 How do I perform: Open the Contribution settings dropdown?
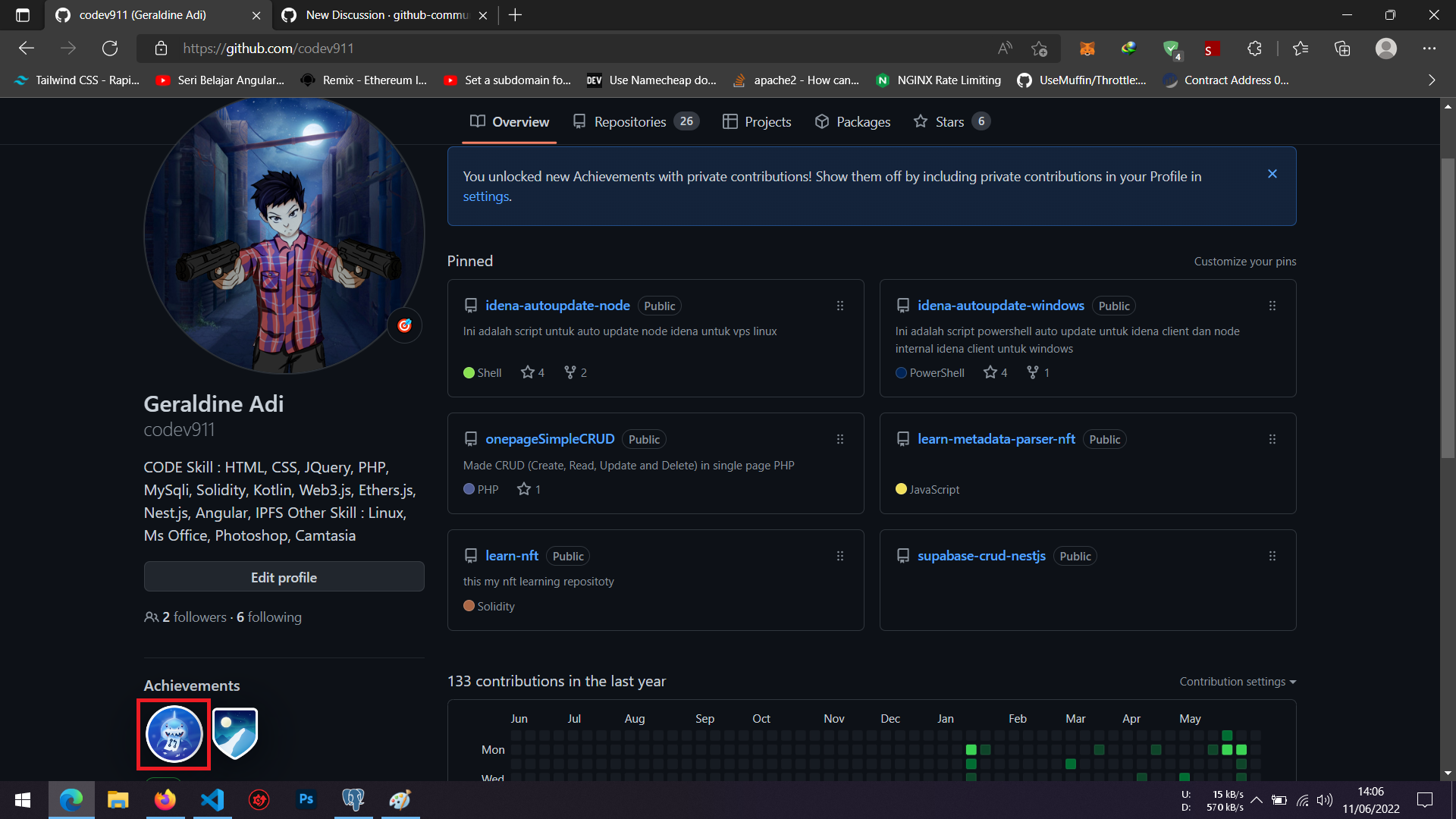click(1238, 681)
